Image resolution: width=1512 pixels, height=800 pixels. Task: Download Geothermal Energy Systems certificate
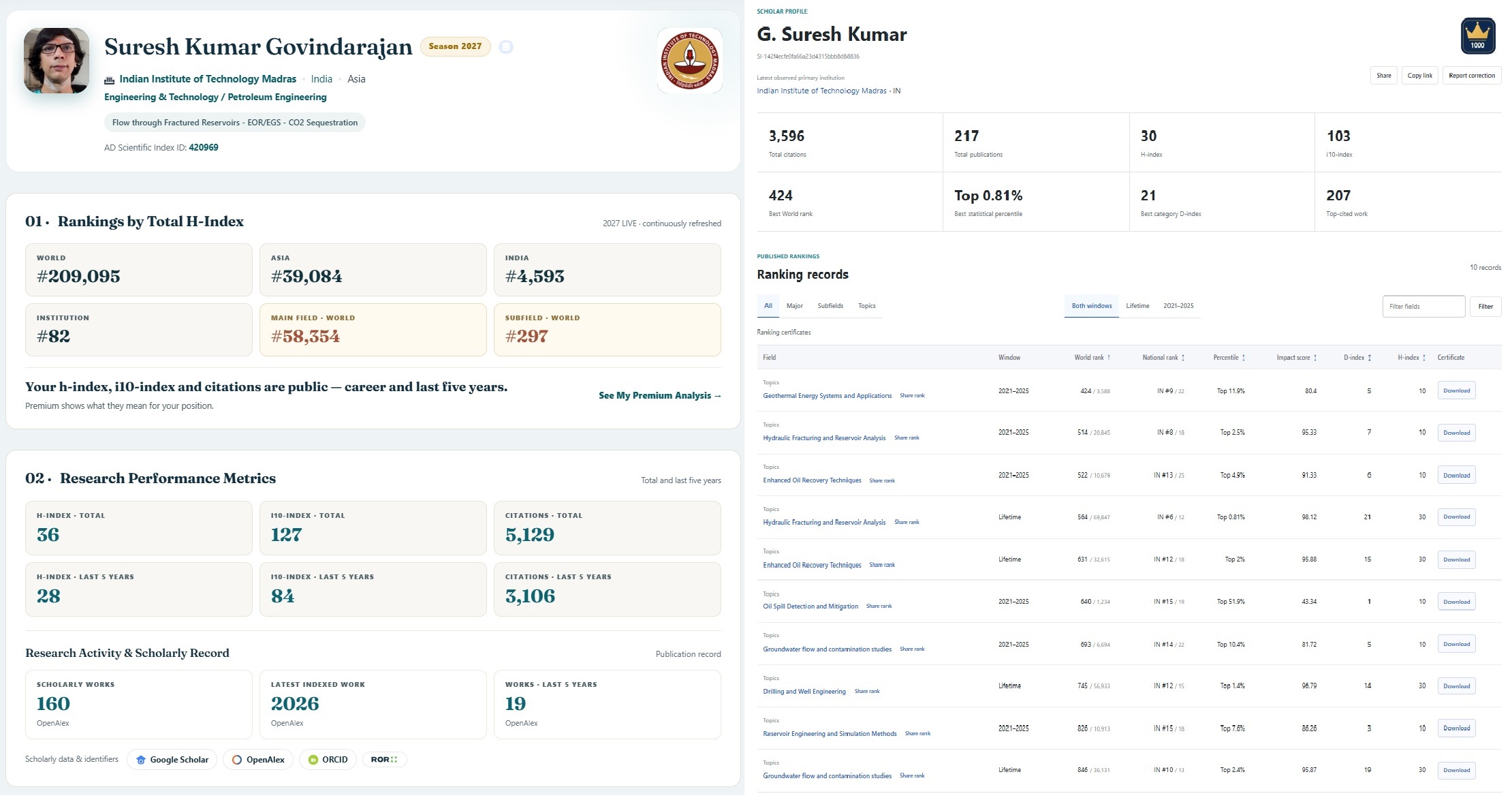click(x=1457, y=390)
